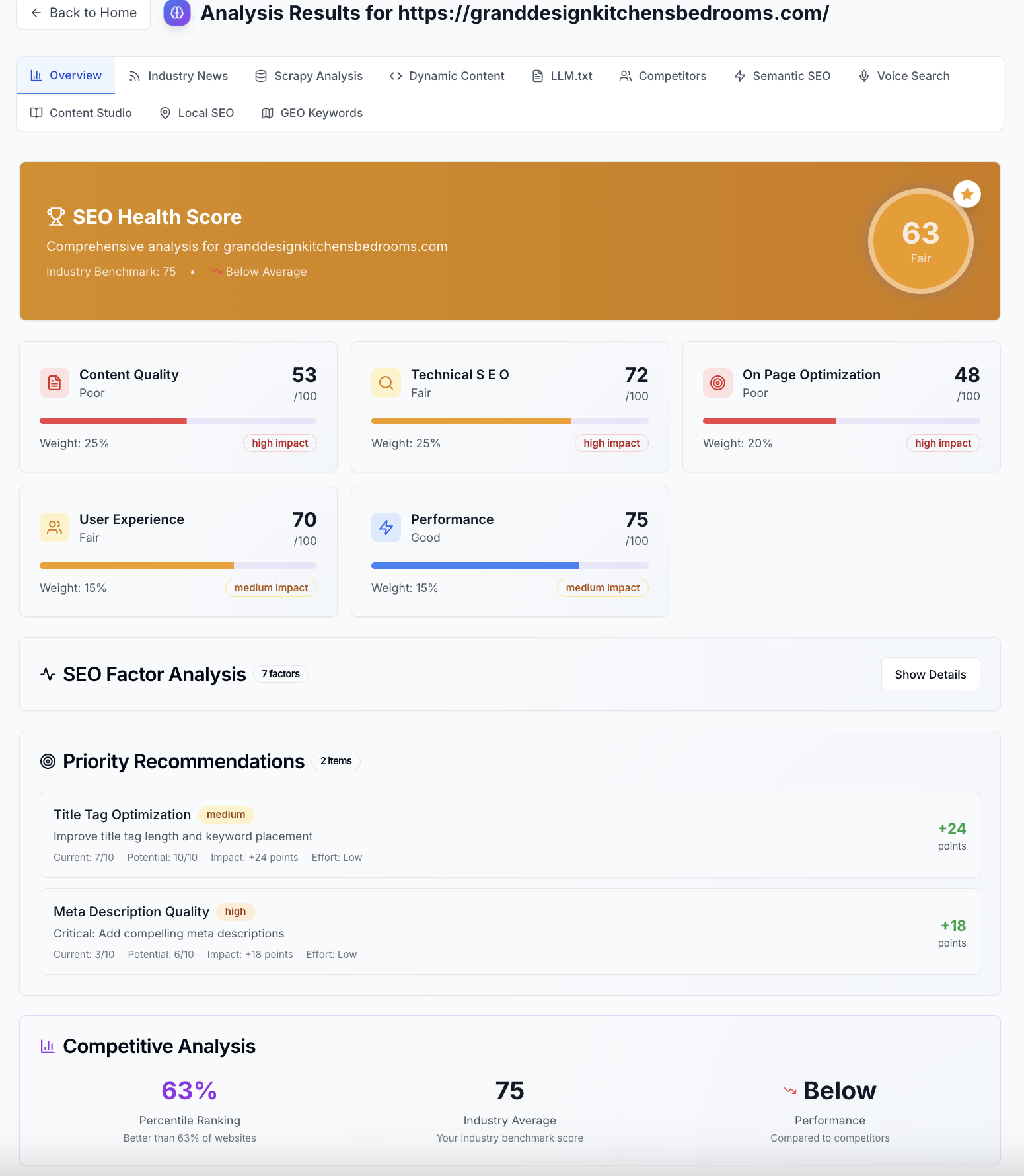Go to the Competitors tab
The image size is (1024, 1176).
[x=663, y=76]
